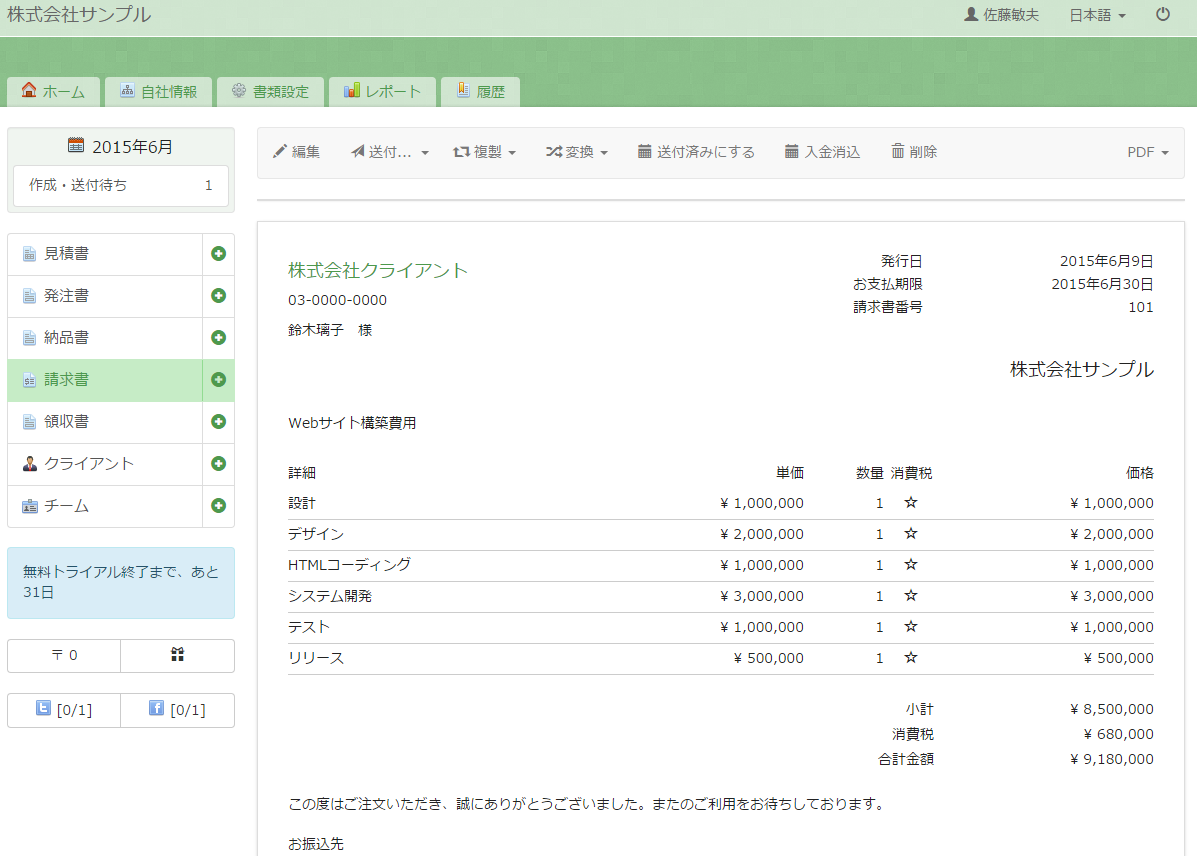Add new 発注書 with plus icon
1197x856 pixels.
pyautogui.click(x=218, y=296)
